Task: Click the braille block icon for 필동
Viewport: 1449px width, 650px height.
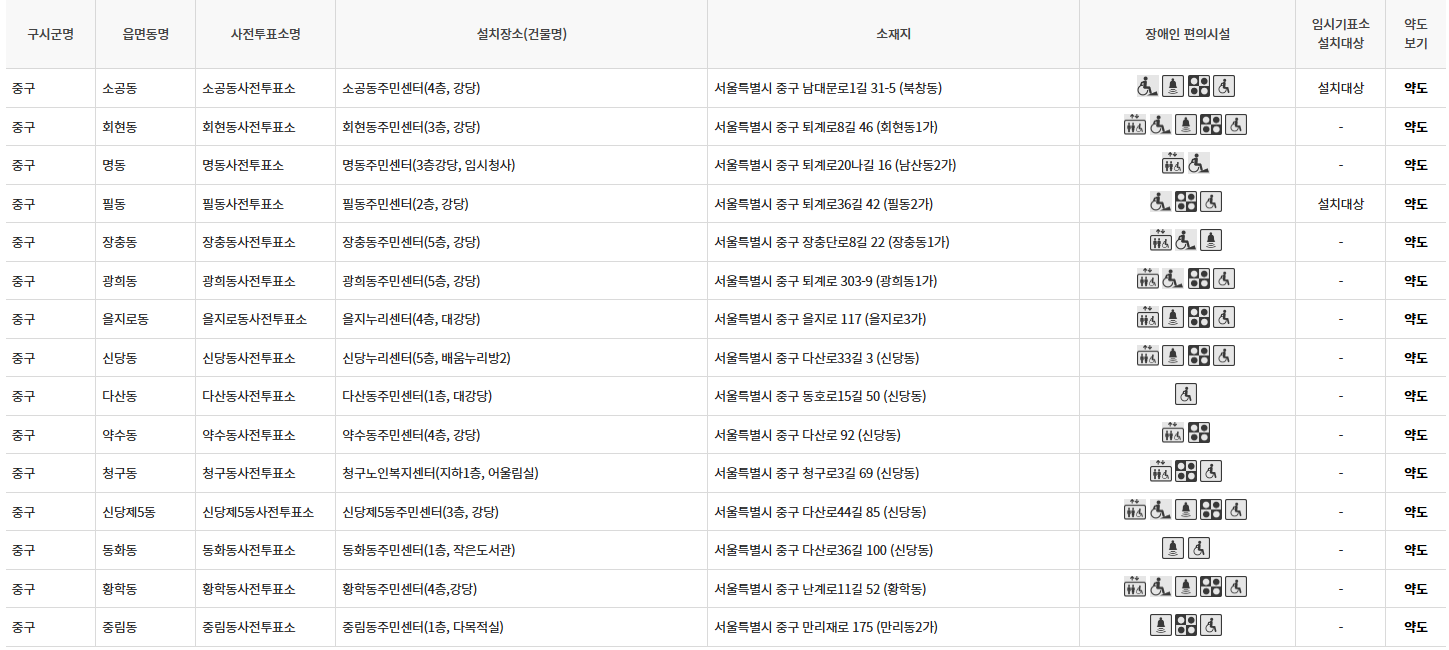Action: pos(1187,201)
